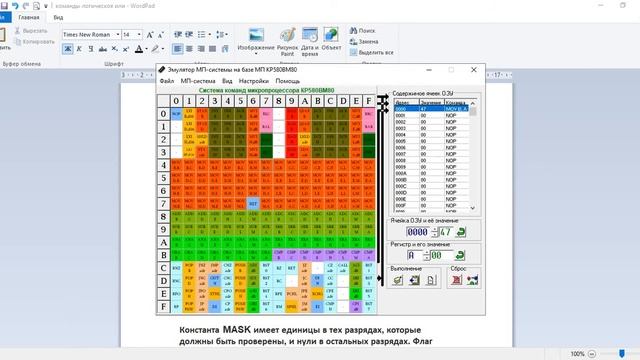Insert a Рисунок Paint drawing
This screenshot has height=360, width=640.
coord(287,42)
